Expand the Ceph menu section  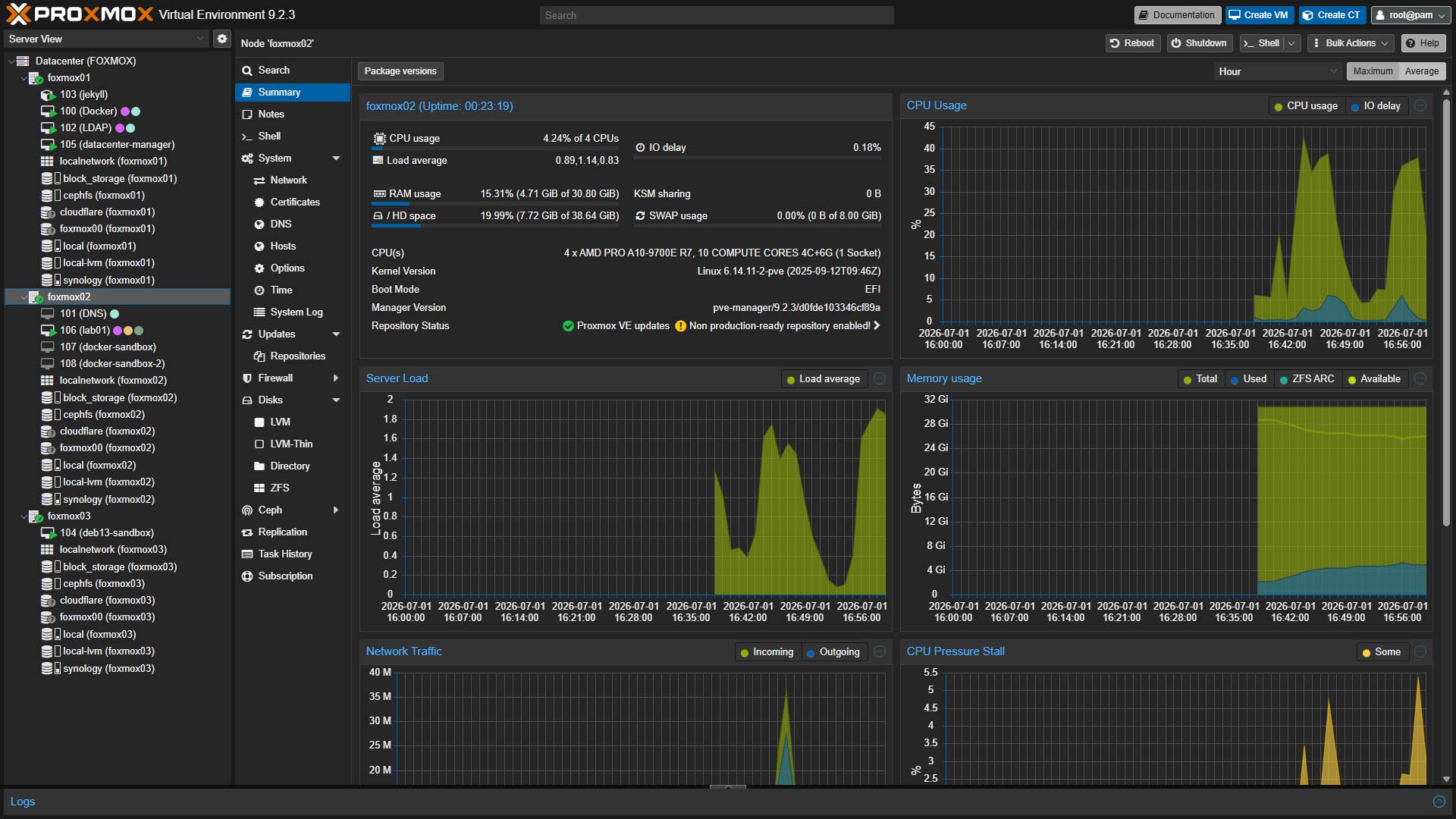tap(336, 510)
